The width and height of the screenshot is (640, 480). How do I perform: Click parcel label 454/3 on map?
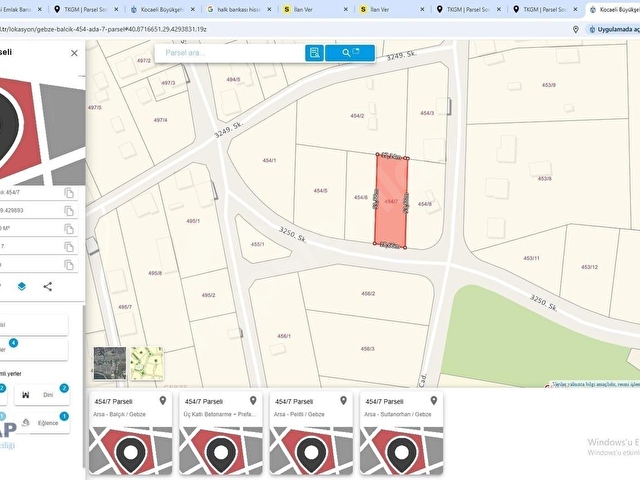pos(427,113)
